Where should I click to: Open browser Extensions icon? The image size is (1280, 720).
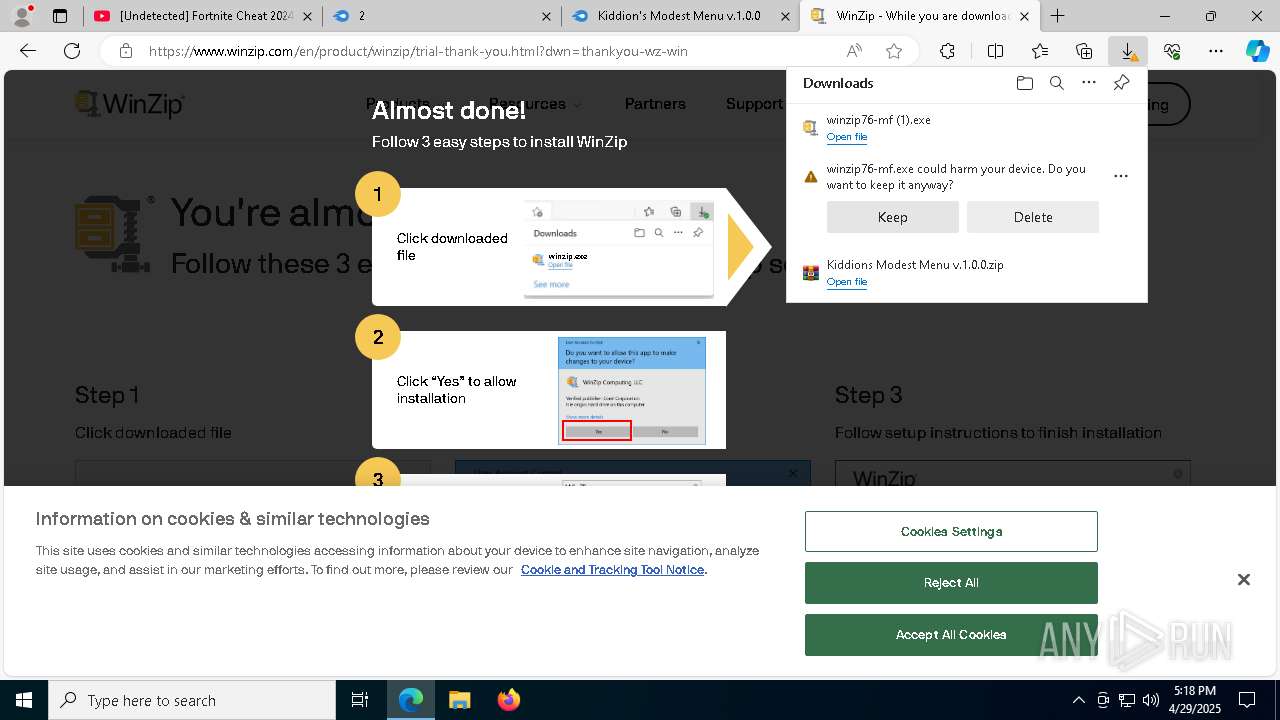click(x=947, y=51)
